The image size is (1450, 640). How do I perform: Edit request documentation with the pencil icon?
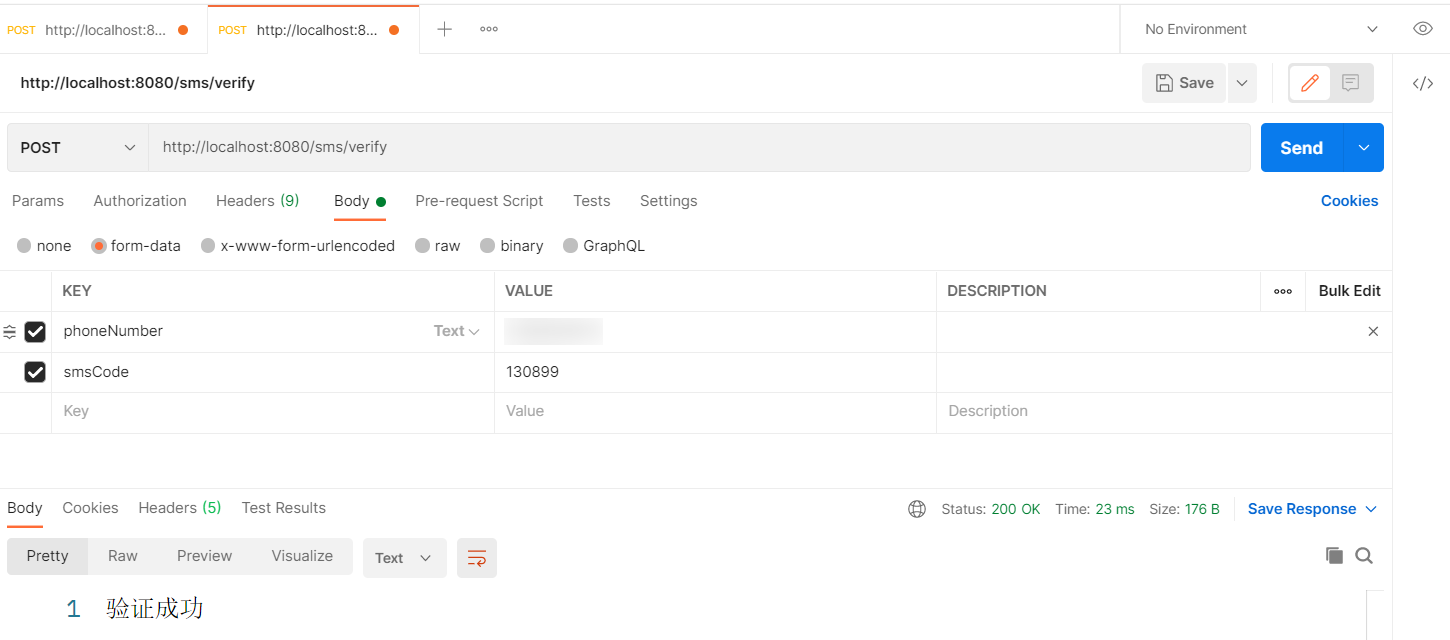point(1309,83)
